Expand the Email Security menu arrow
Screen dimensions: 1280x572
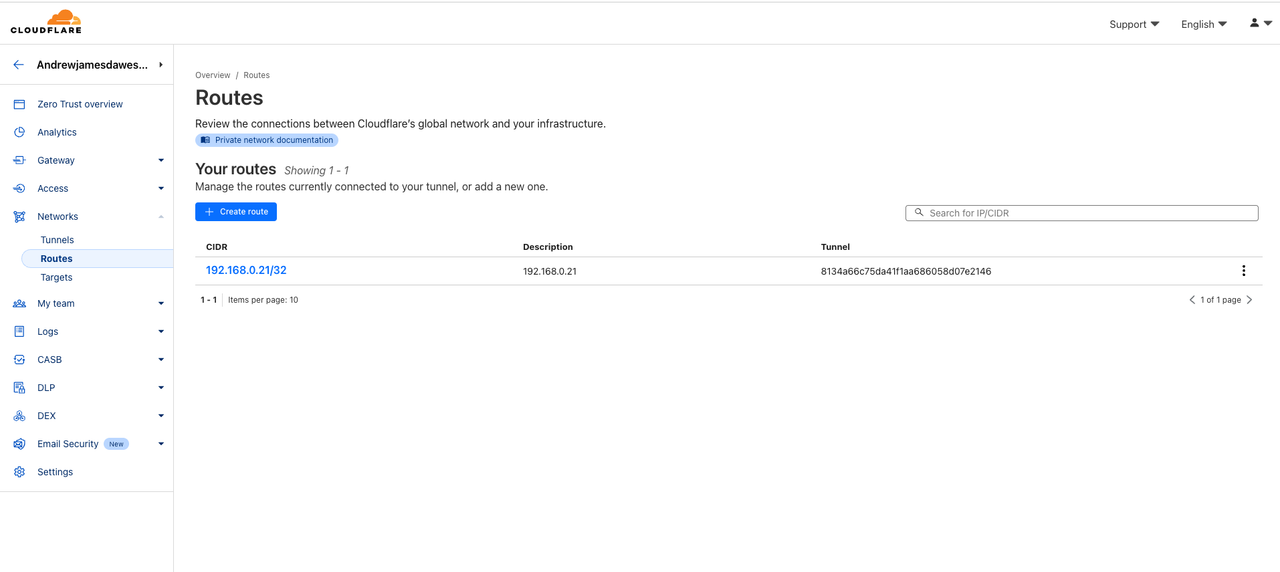click(161, 444)
